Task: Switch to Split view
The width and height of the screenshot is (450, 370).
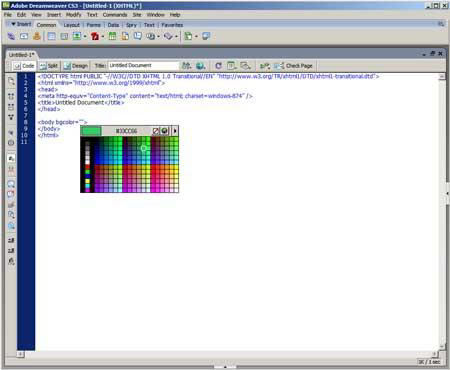Action: tap(49, 66)
